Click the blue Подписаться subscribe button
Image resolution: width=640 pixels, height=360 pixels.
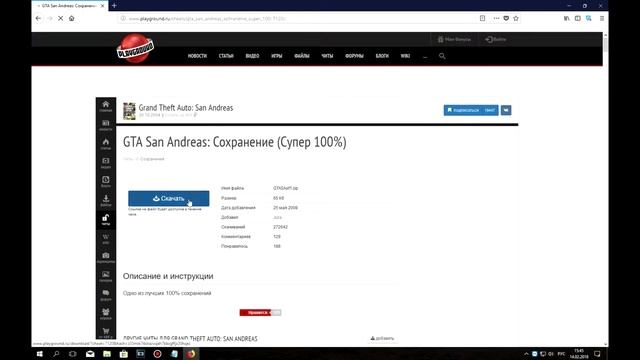click(471, 110)
